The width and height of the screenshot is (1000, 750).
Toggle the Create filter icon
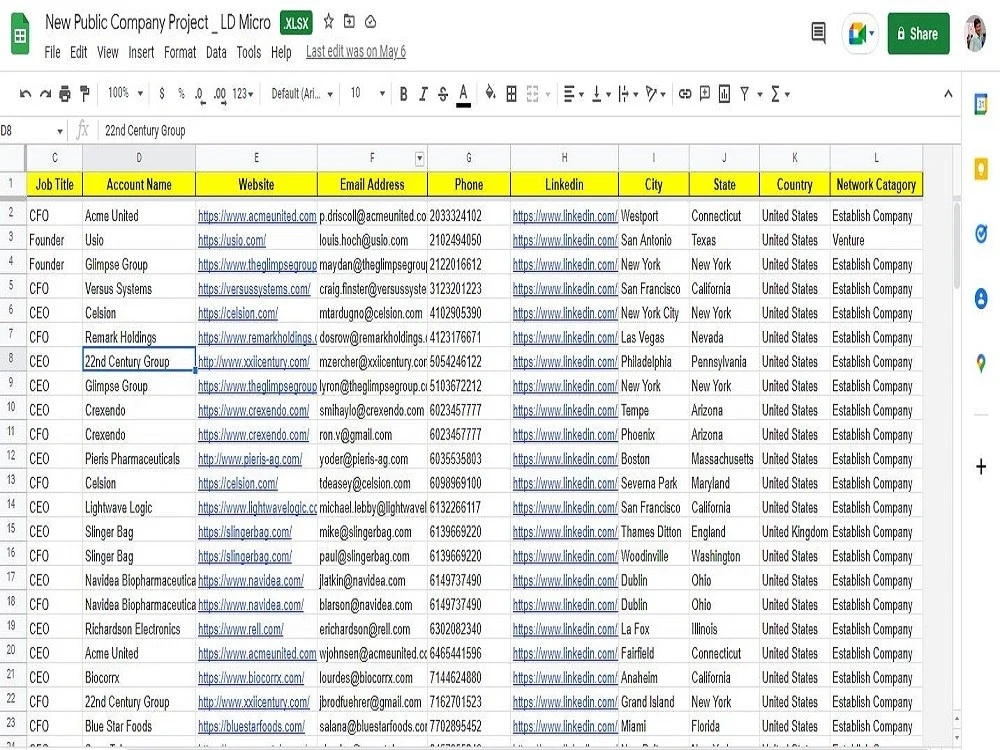744,94
